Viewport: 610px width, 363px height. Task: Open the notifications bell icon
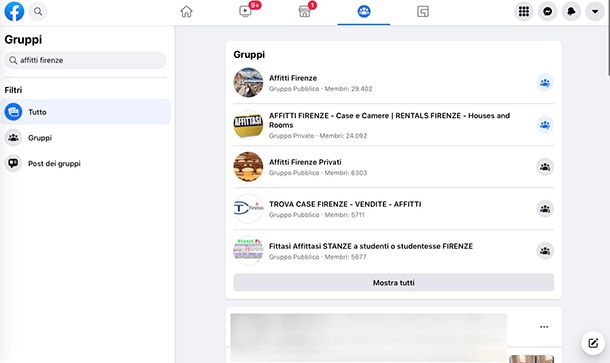571,11
